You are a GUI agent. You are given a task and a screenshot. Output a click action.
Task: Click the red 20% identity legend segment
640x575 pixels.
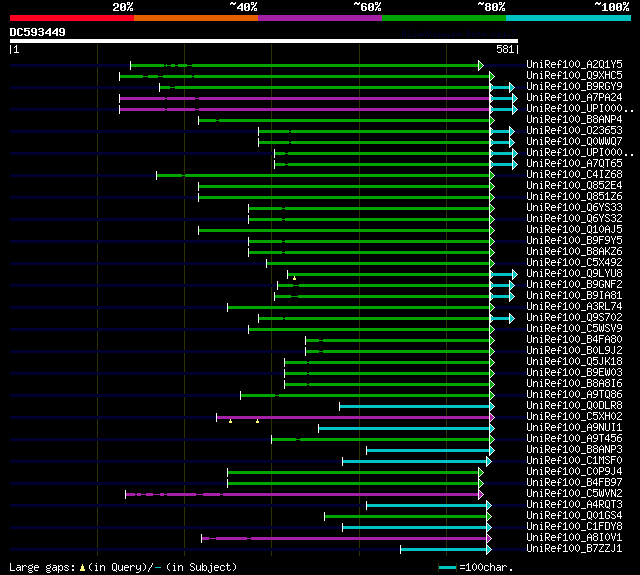(72, 18)
